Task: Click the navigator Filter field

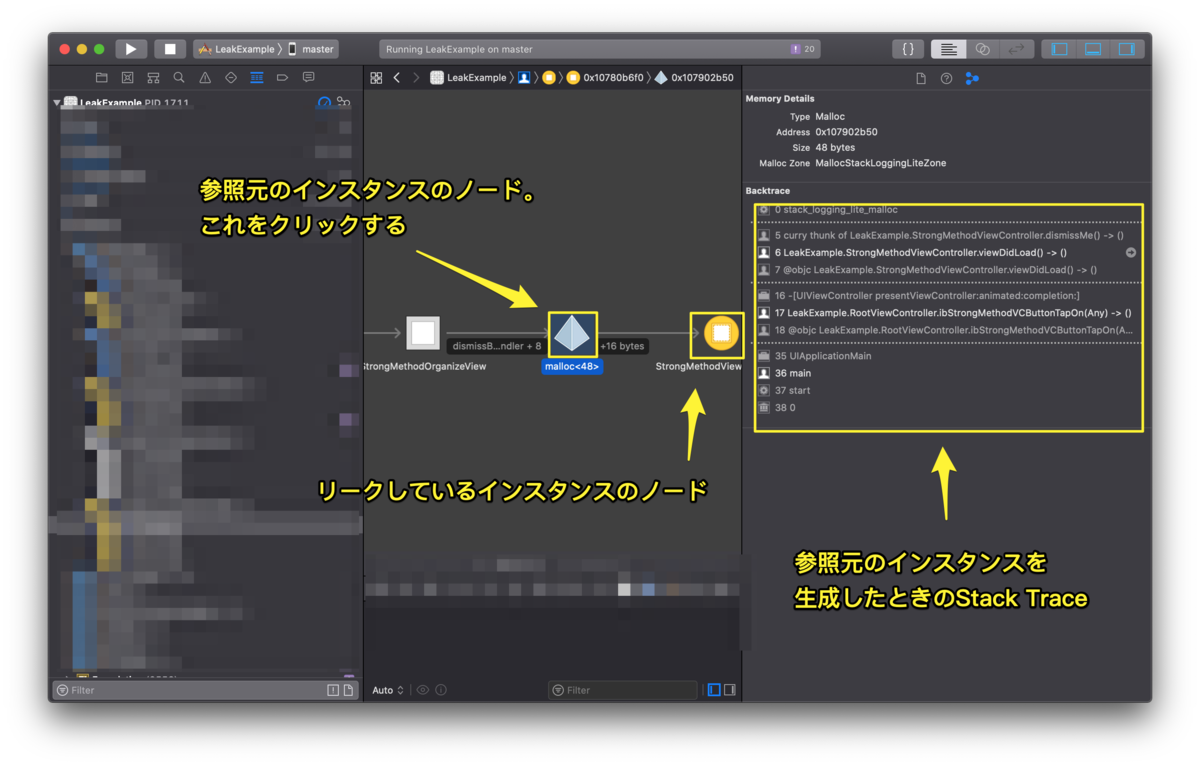Action: click(188, 690)
